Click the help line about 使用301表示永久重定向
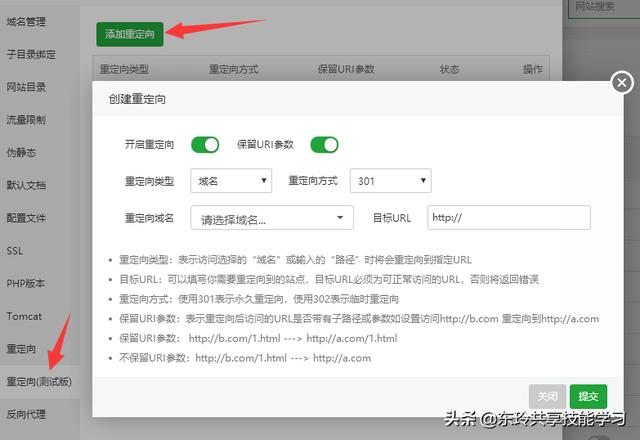 [x=259, y=299]
